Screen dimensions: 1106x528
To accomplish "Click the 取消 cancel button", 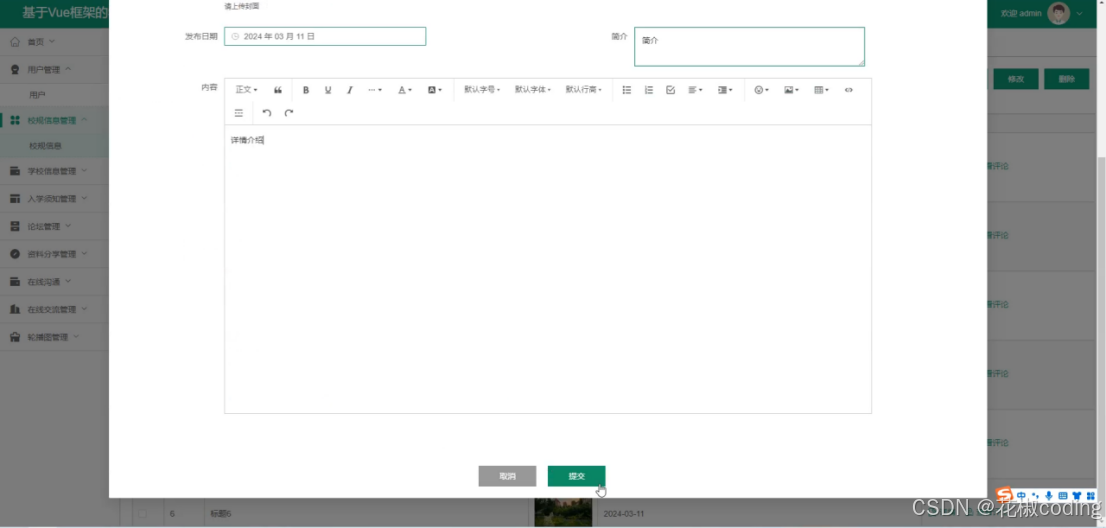I will (507, 476).
